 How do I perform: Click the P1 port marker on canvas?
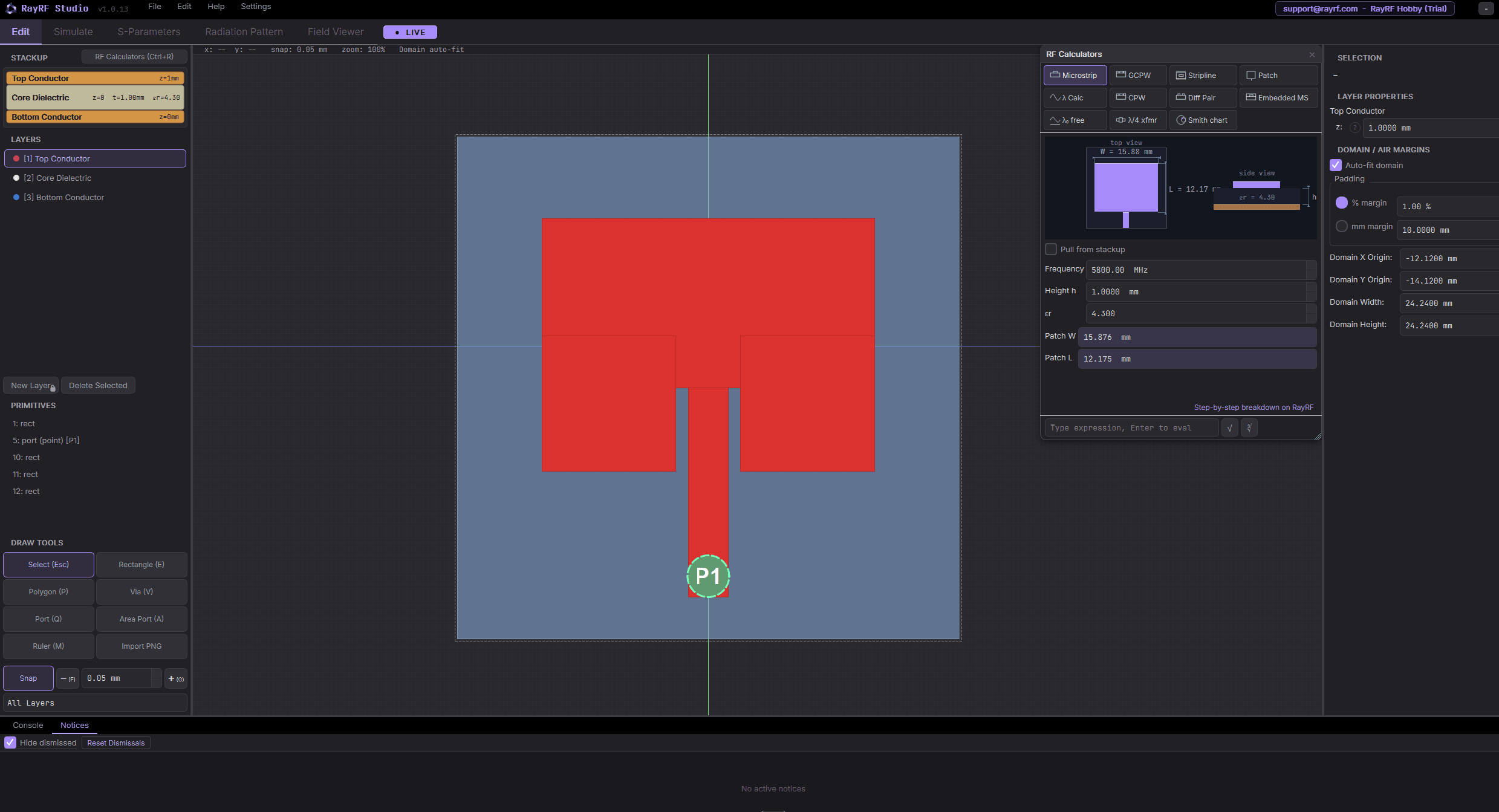coord(708,576)
